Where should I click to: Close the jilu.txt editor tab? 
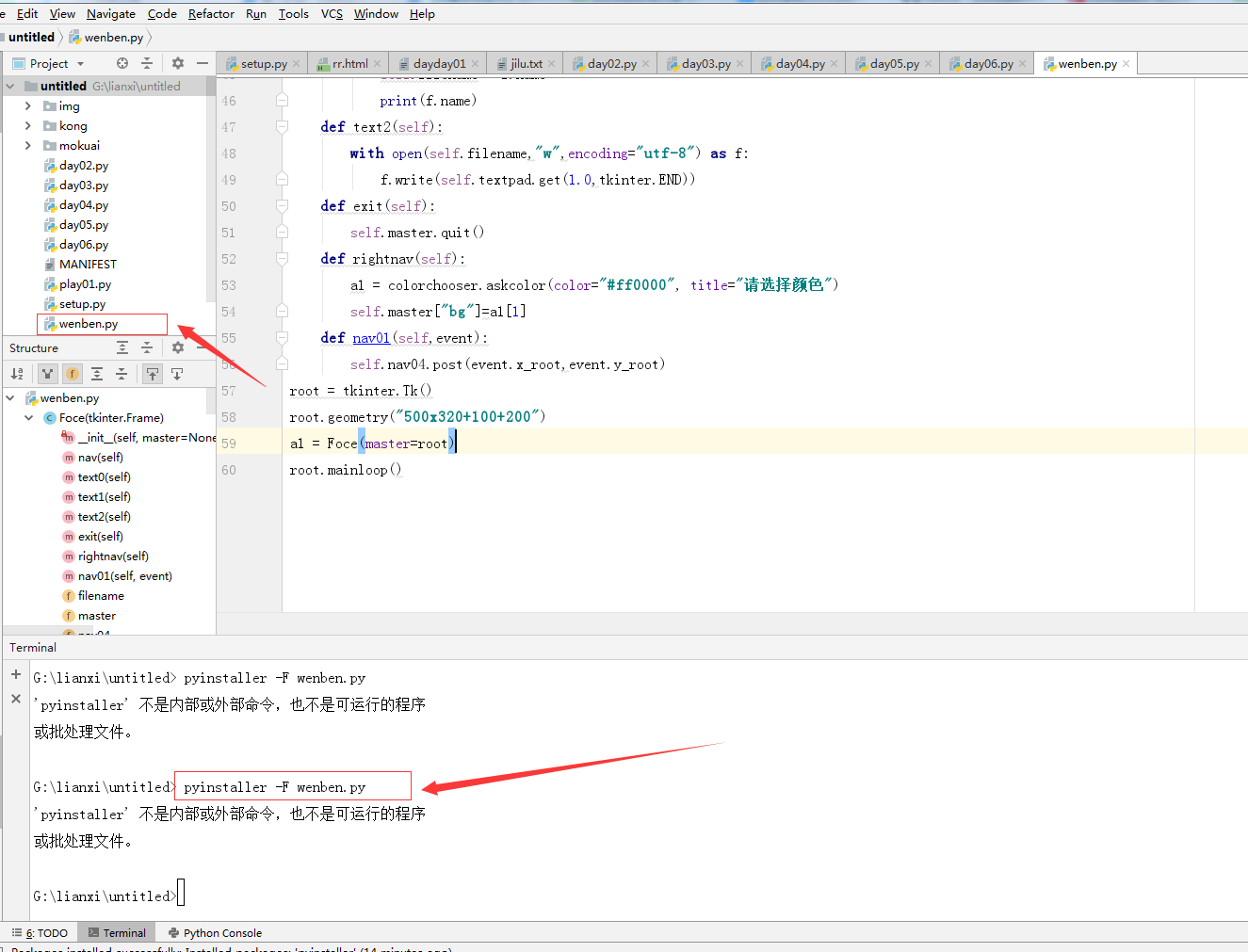[552, 64]
